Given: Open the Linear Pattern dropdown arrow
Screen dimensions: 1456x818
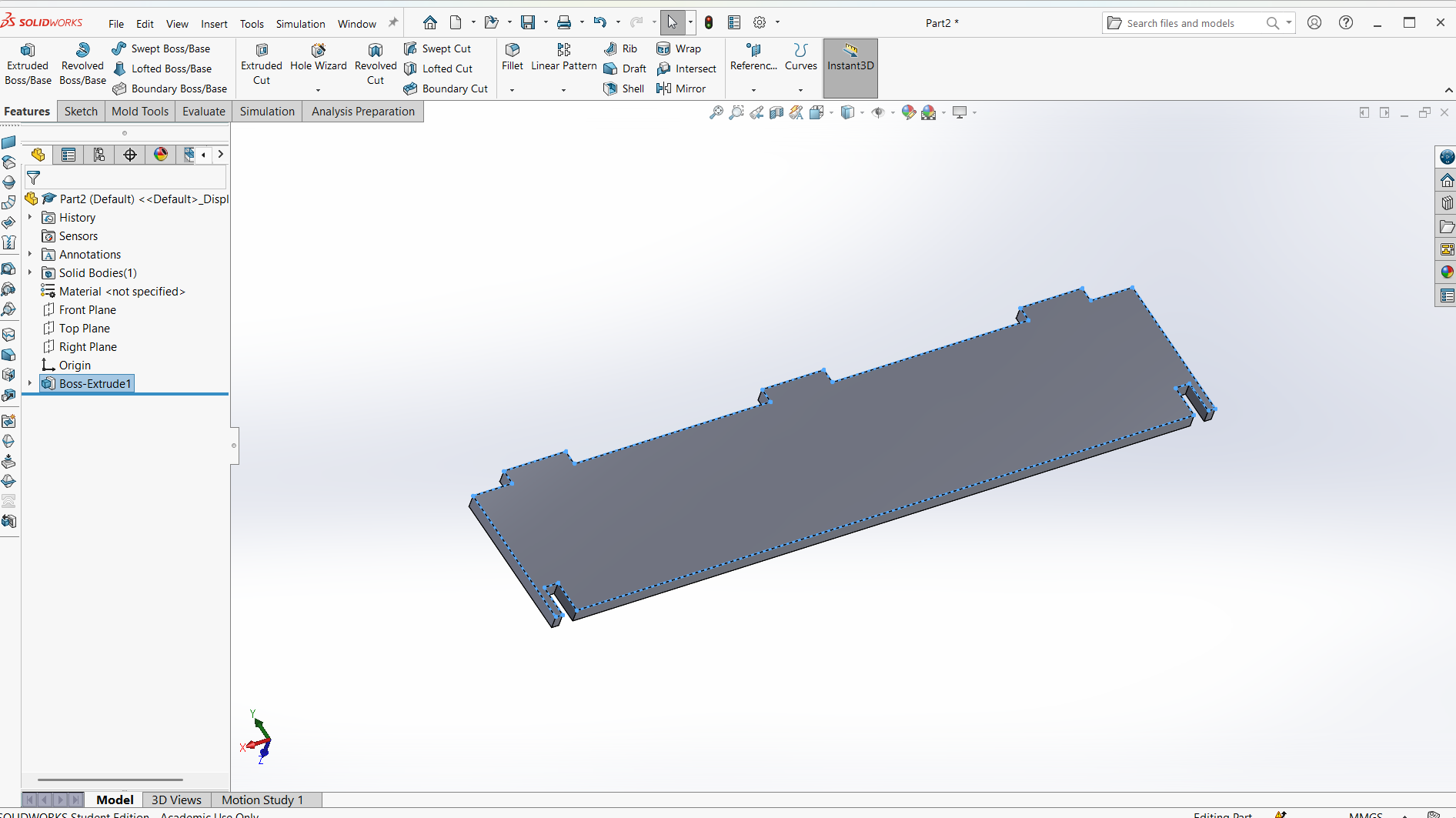Looking at the screenshot, I should pyautogui.click(x=564, y=90).
